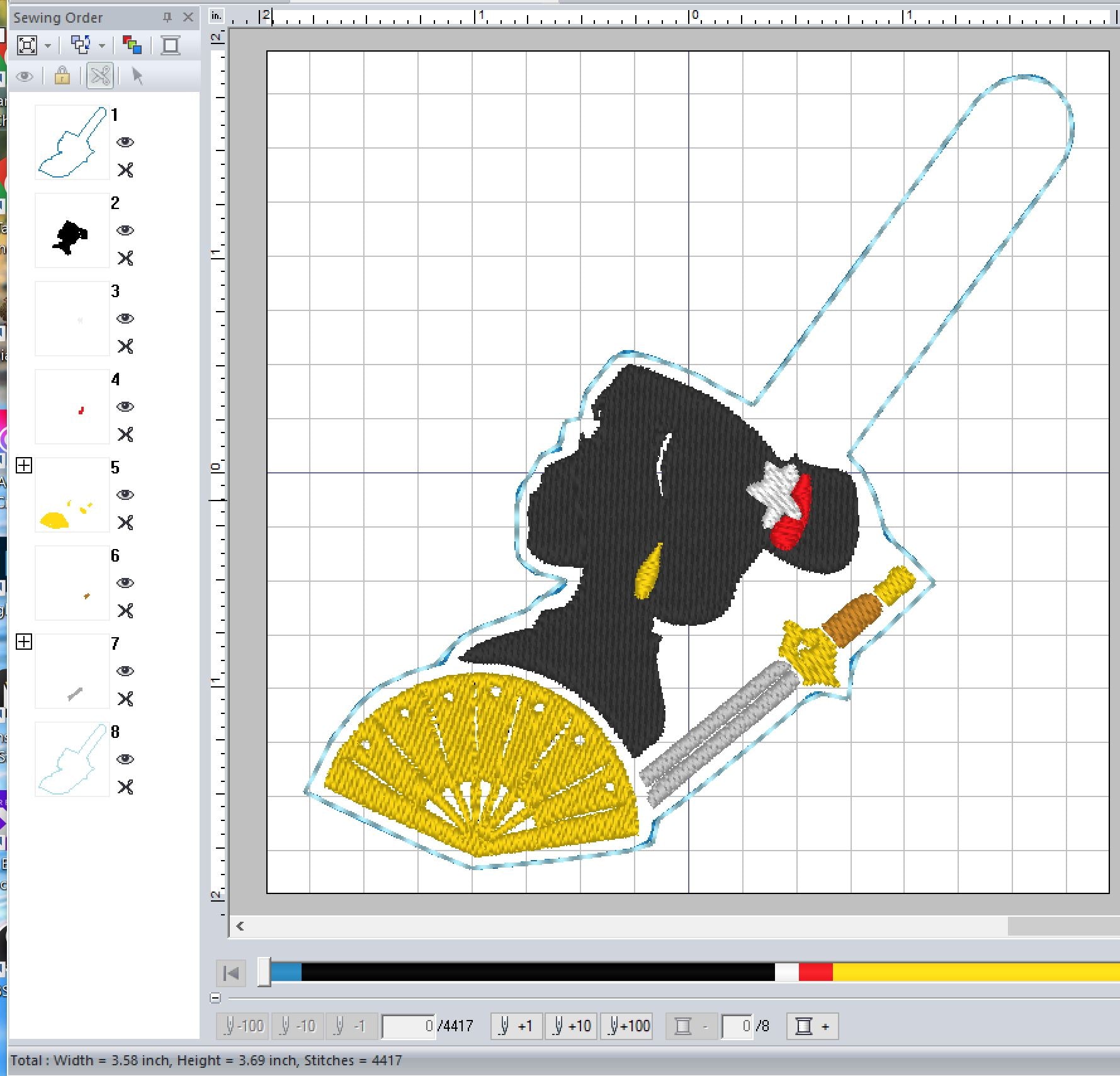Toggle the eye icon for sewing step 8
The width and height of the screenshot is (1120, 1076).
coord(125,759)
